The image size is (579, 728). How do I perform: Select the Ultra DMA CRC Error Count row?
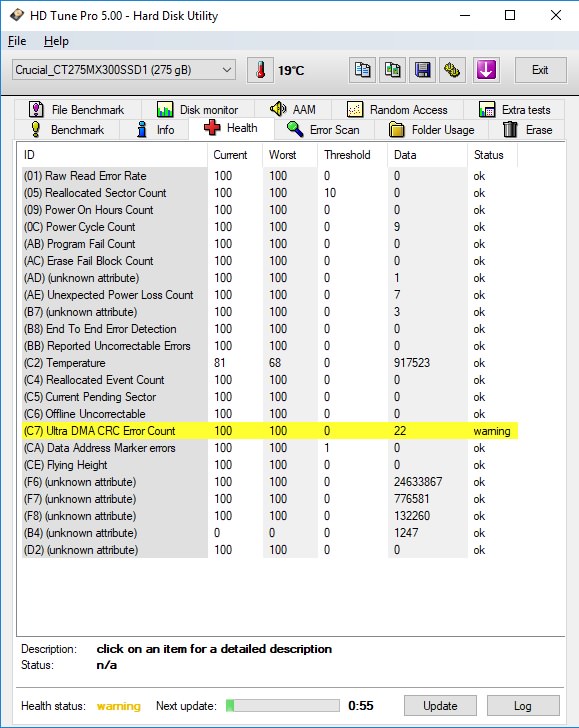270,431
